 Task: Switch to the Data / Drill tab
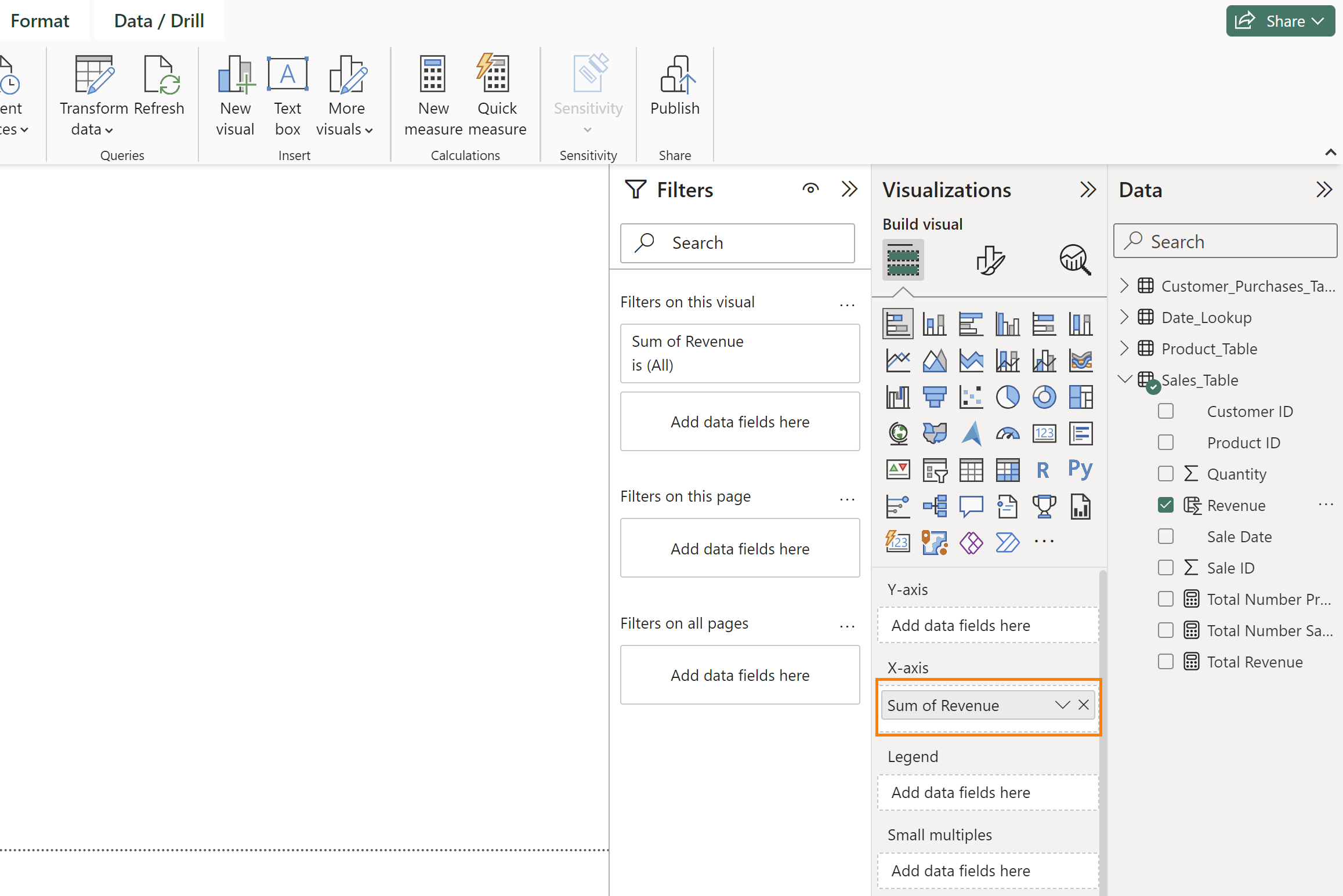159,21
